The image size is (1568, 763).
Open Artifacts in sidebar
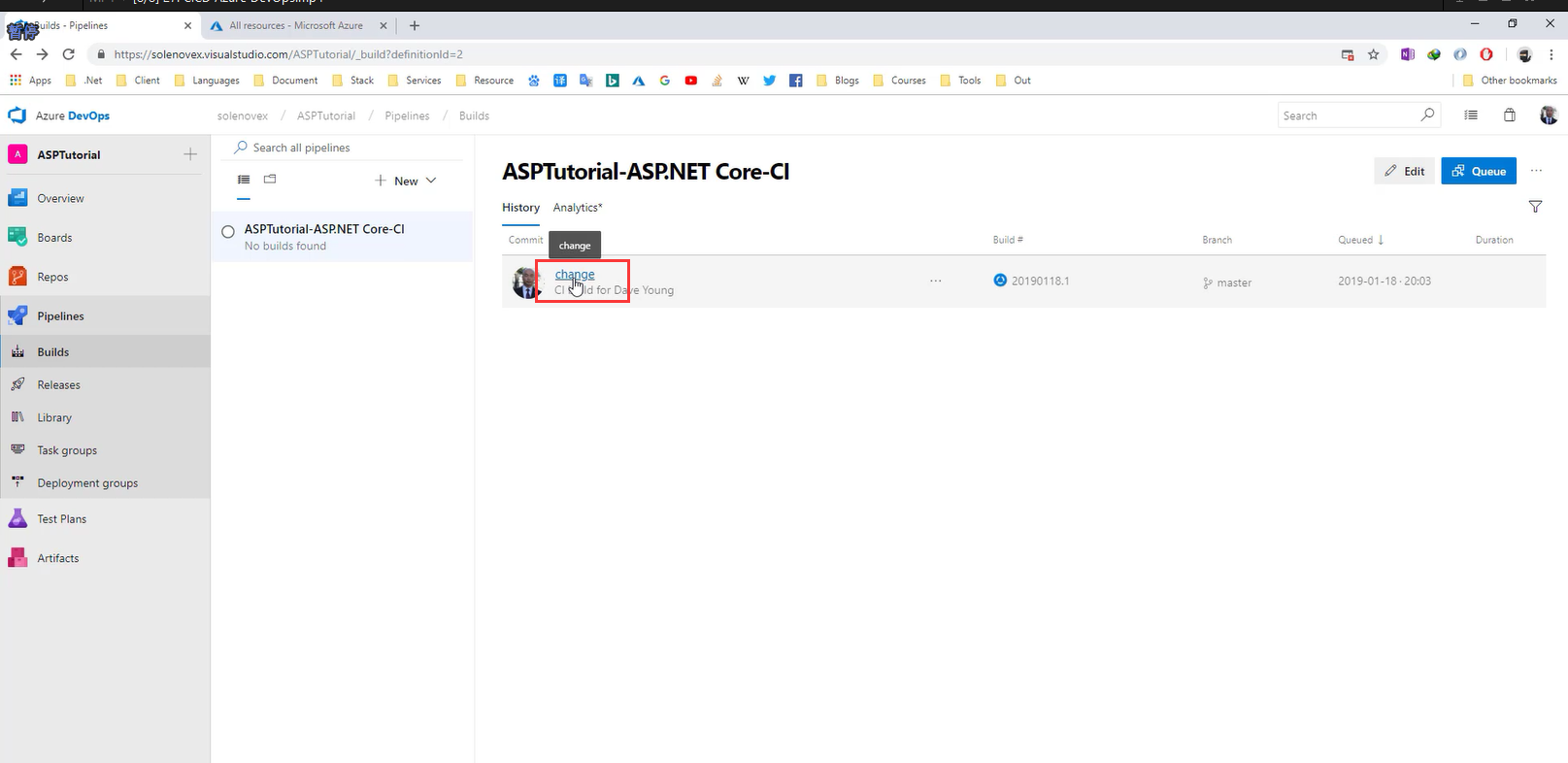pos(58,558)
